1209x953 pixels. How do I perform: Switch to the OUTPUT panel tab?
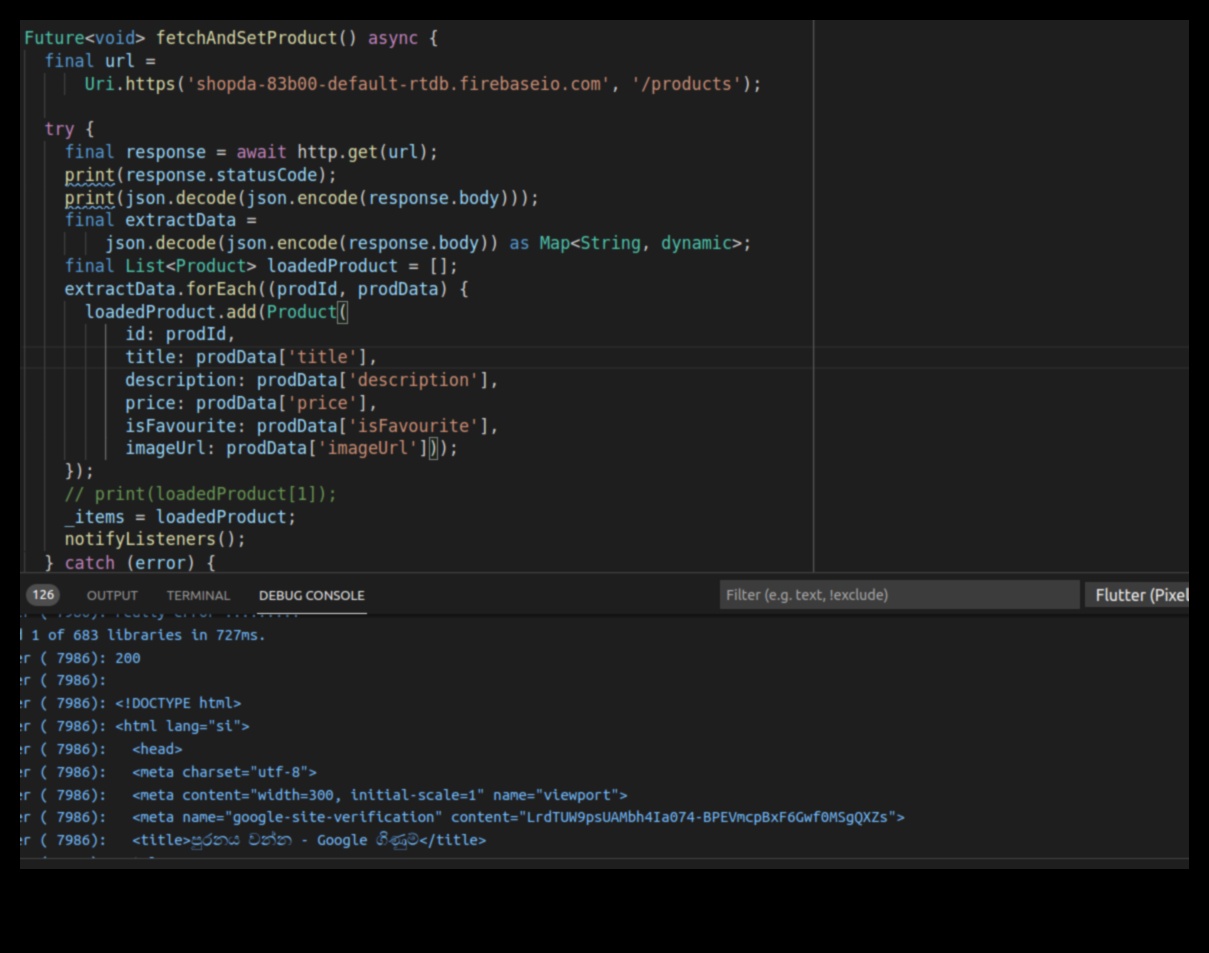(x=112, y=595)
